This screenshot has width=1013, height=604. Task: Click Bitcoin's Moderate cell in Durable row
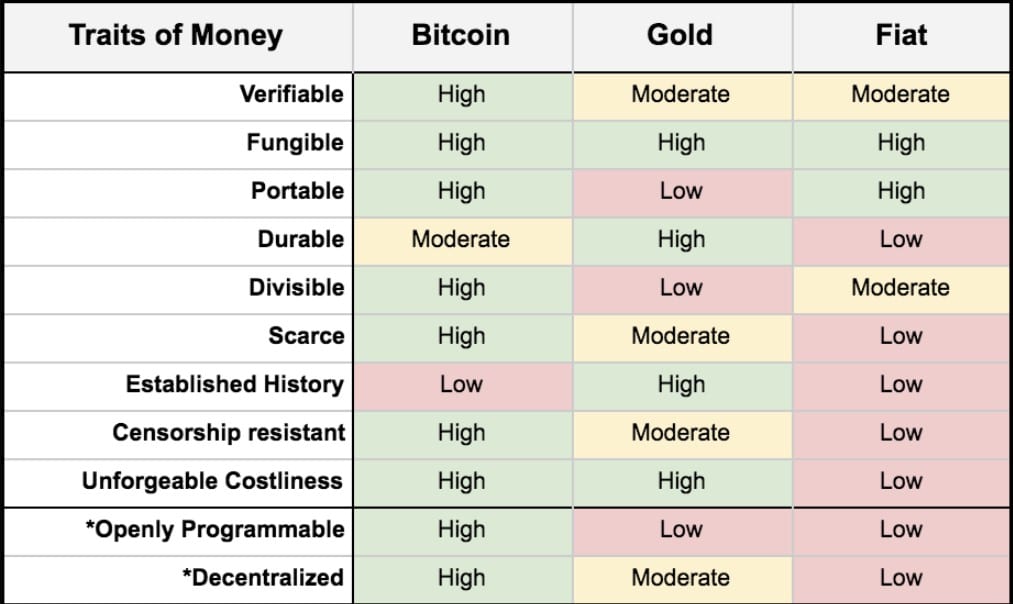pyautogui.click(x=461, y=240)
